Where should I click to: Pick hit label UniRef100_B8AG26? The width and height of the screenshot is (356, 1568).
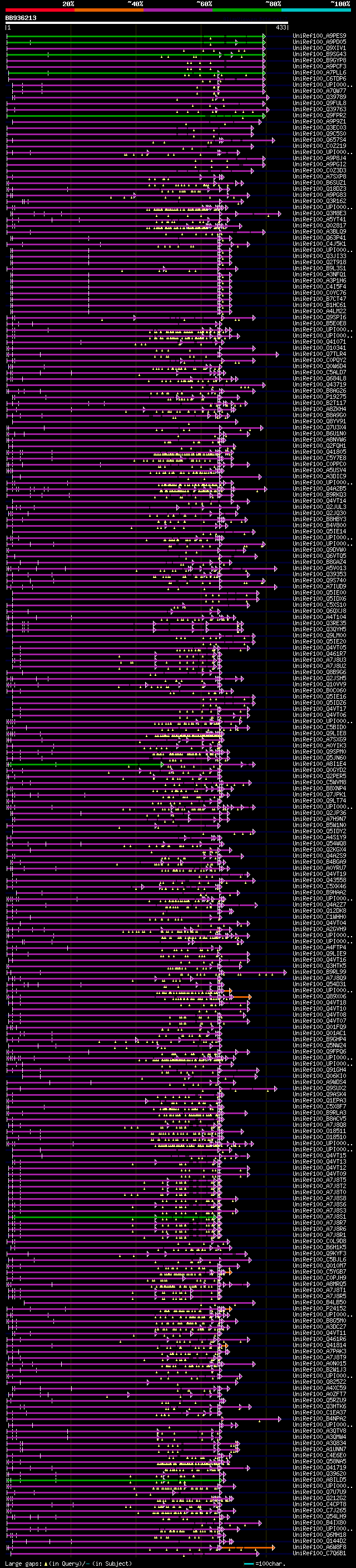(x=319, y=391)
